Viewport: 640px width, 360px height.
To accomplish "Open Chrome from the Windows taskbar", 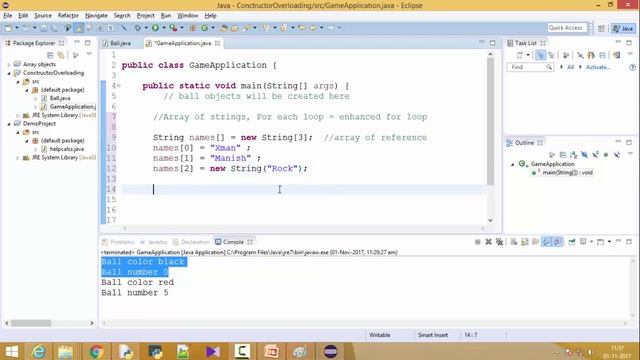I will point(96,351).
